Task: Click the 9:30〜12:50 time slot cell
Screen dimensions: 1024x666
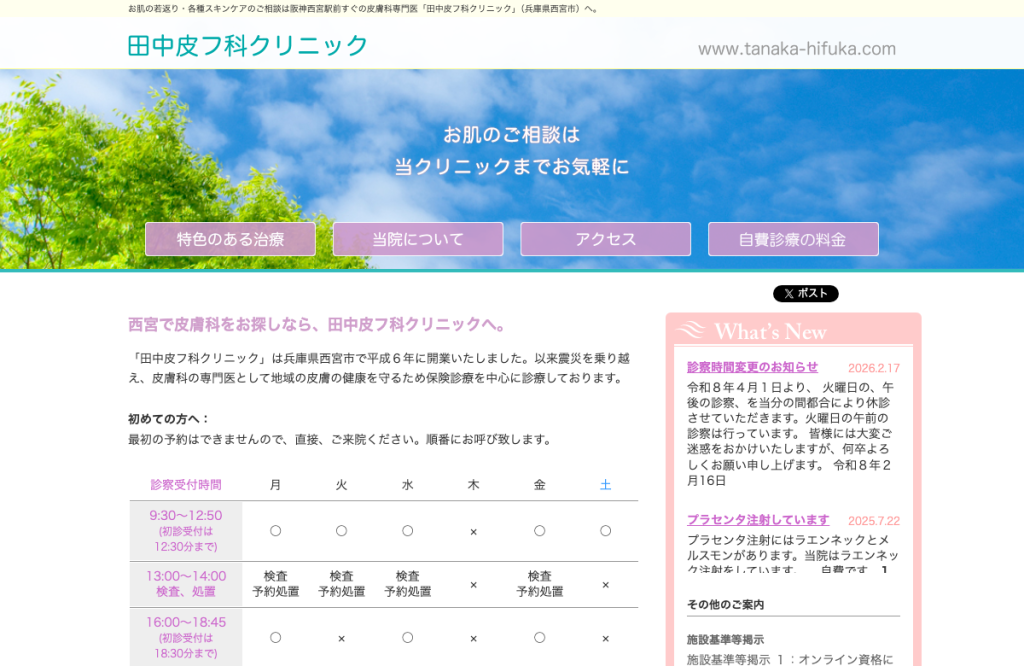Action: click(x=186, y=531)
